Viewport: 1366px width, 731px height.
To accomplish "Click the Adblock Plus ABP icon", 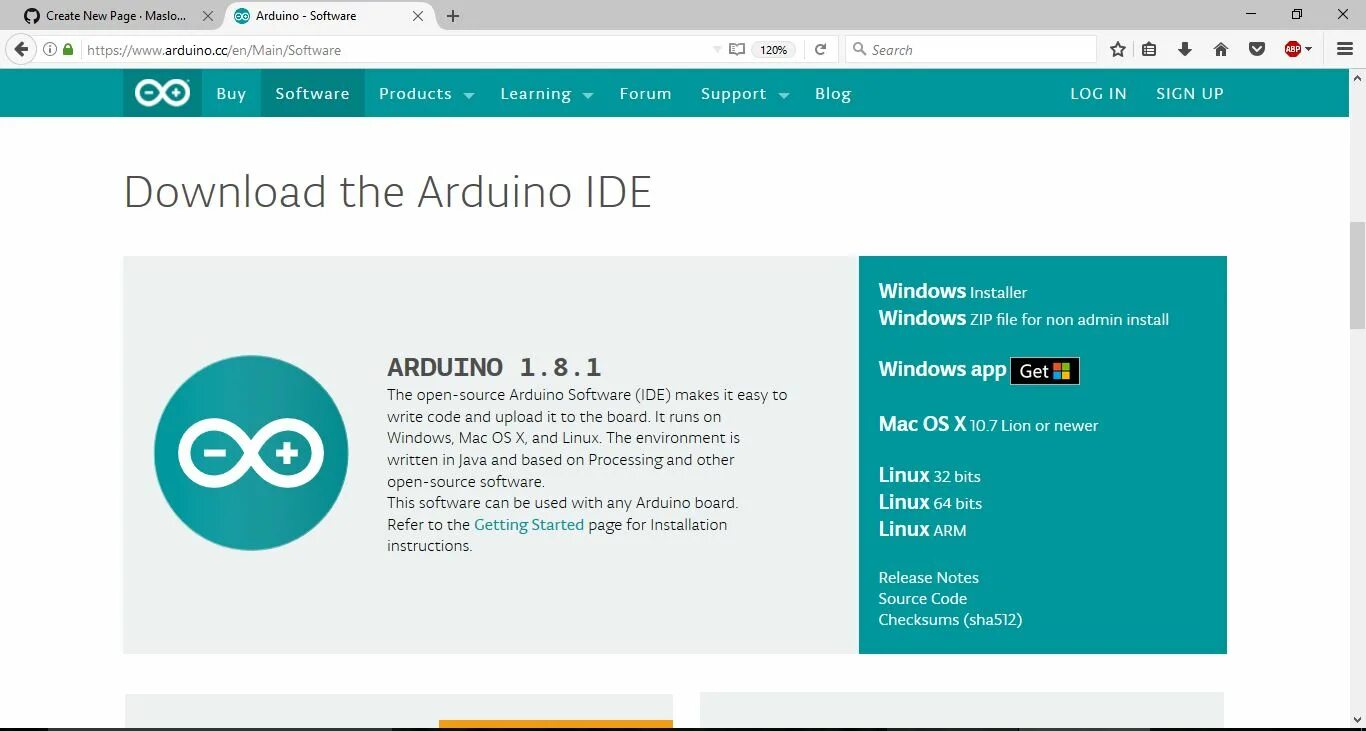I will click(x=1293, y=49).
